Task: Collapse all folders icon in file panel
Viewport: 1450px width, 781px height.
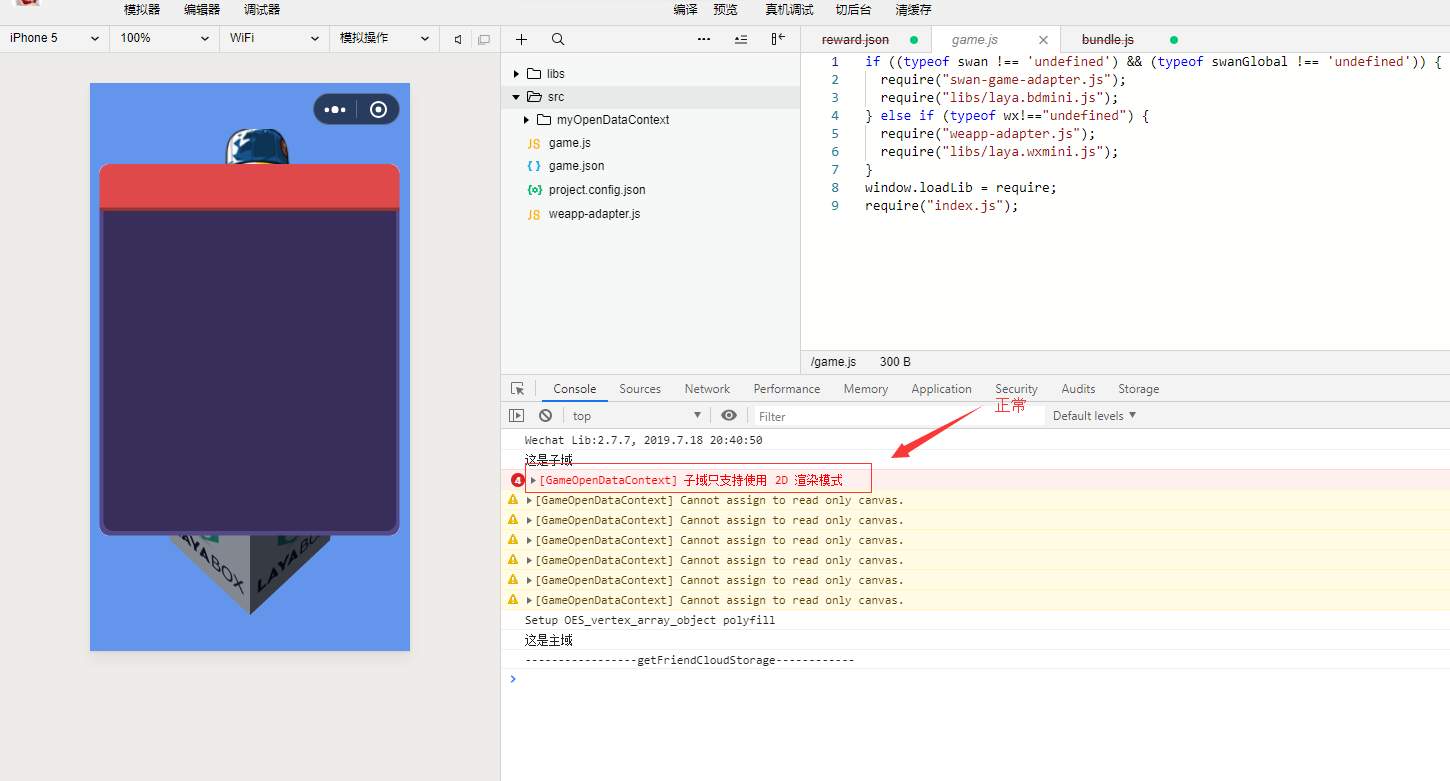Action: click(741, 39)
